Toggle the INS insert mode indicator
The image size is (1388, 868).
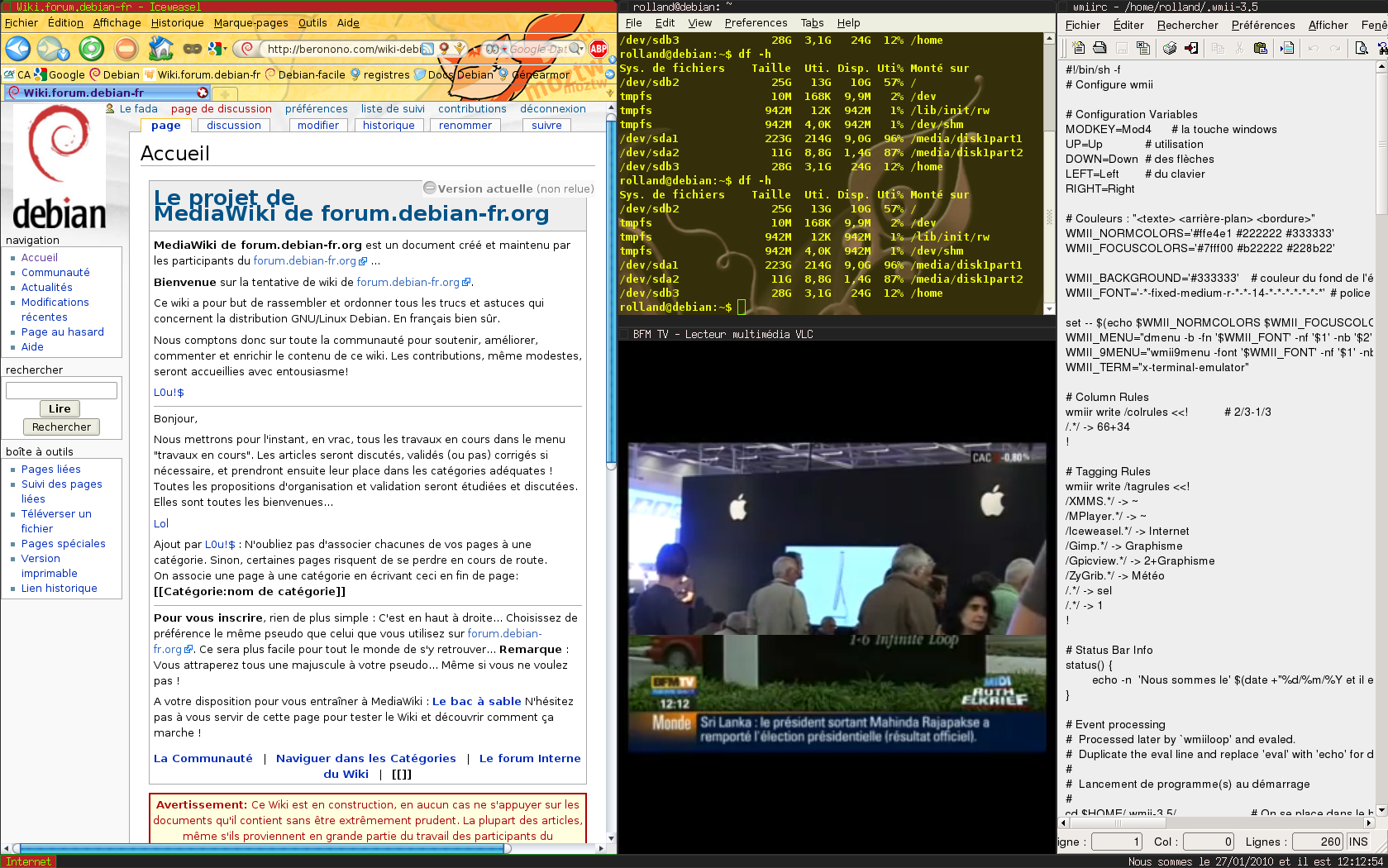click(1358, 842)
